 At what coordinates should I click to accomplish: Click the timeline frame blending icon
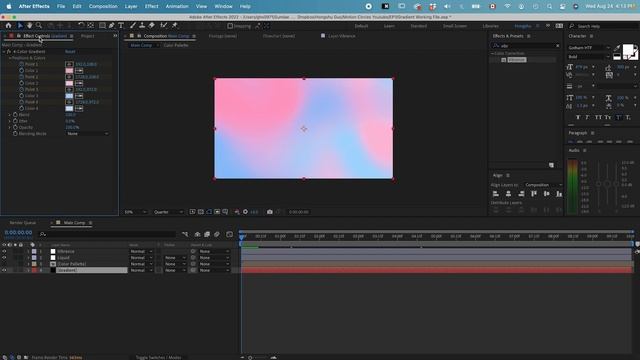tap(207, 234)
